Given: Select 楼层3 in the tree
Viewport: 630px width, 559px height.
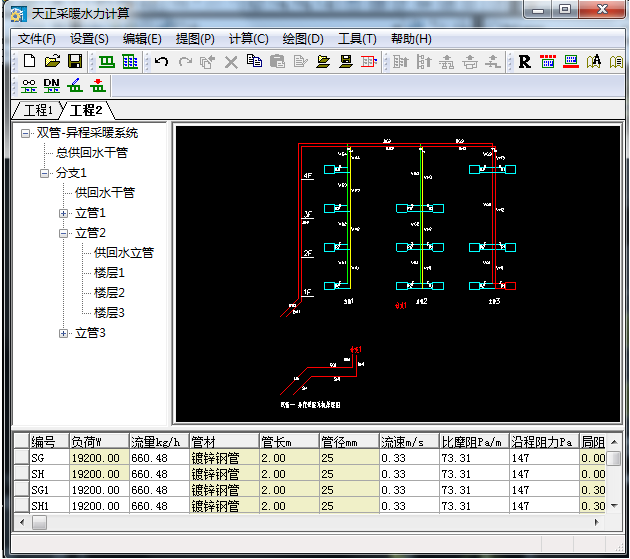Looking at the screenshot, I should point(109,313).
